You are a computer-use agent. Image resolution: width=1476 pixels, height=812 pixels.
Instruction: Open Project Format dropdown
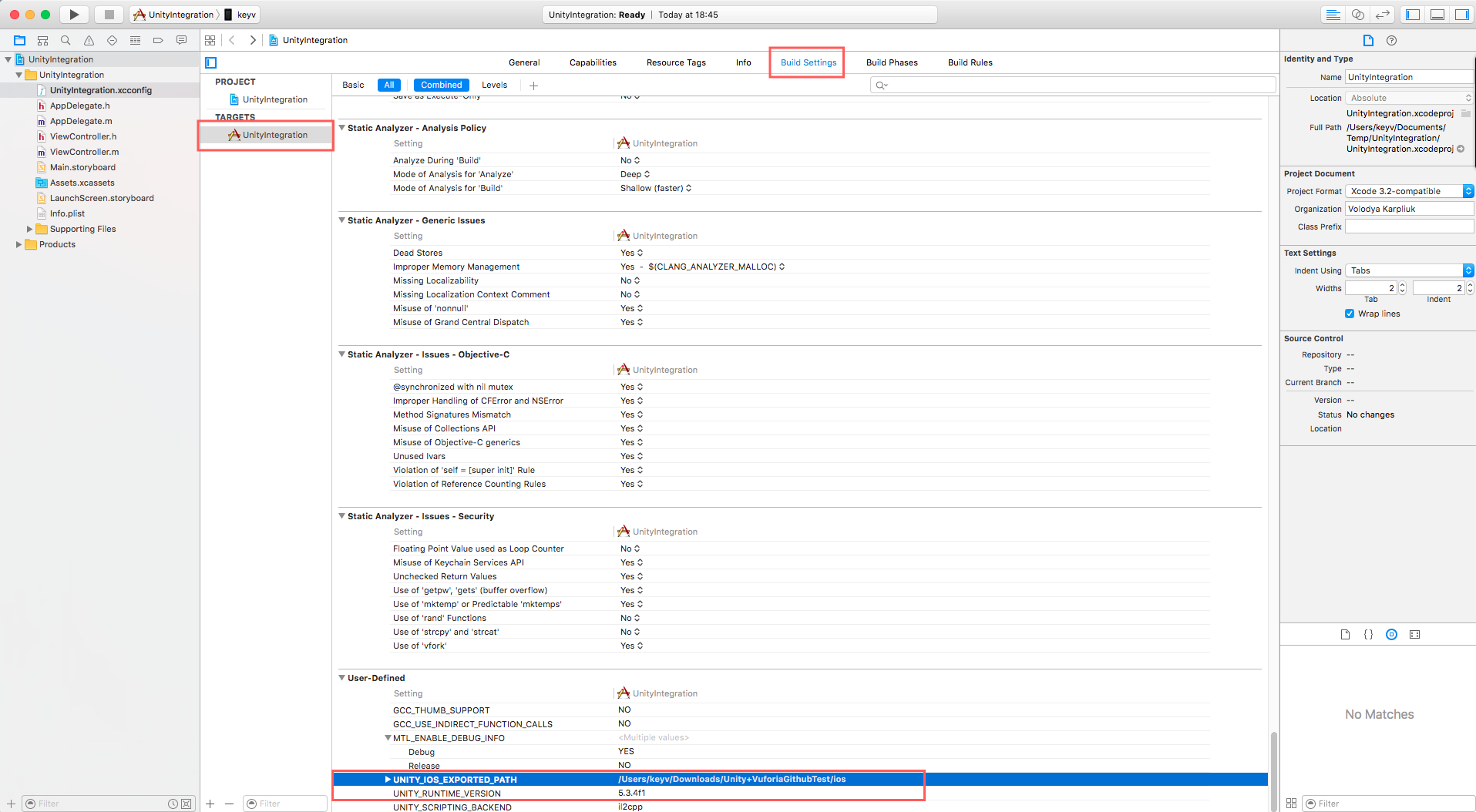pos(1410,191)
